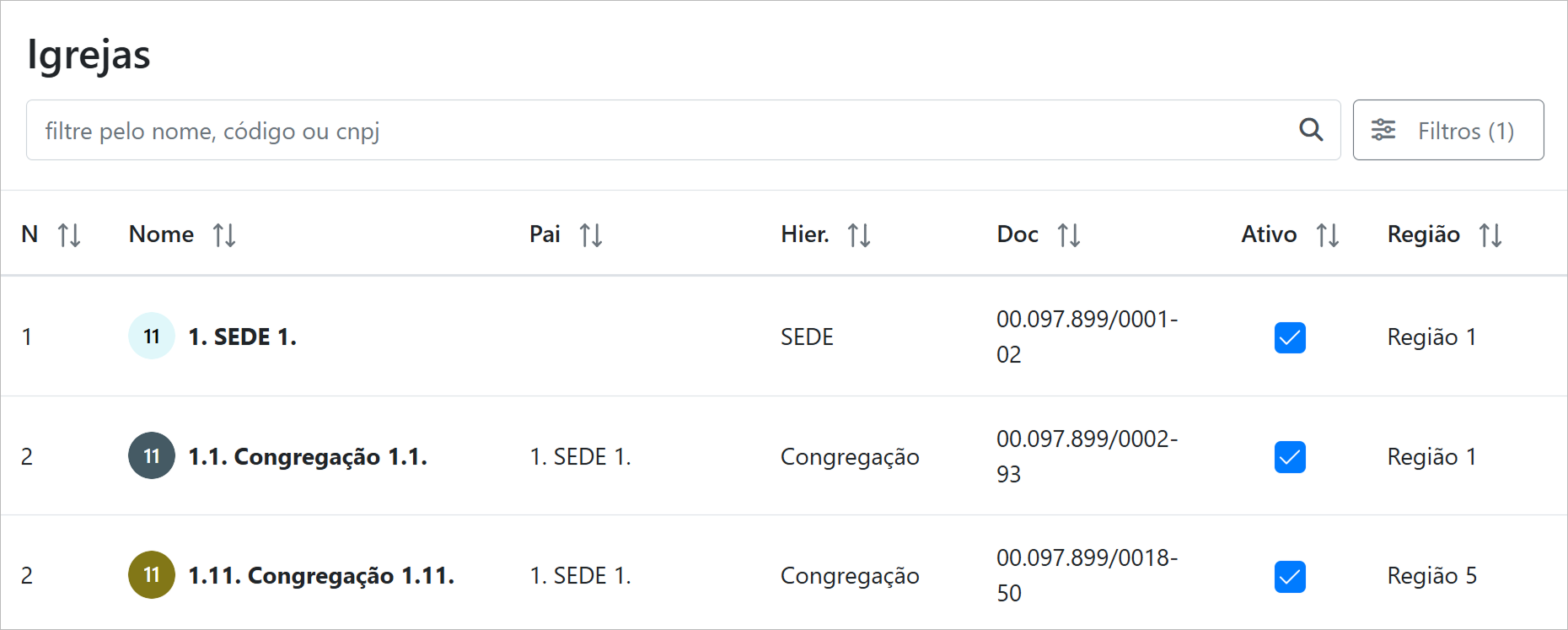Click the sliders icon beside Filtros
The image size is (1568, 630).
[x=1383, y=130]
